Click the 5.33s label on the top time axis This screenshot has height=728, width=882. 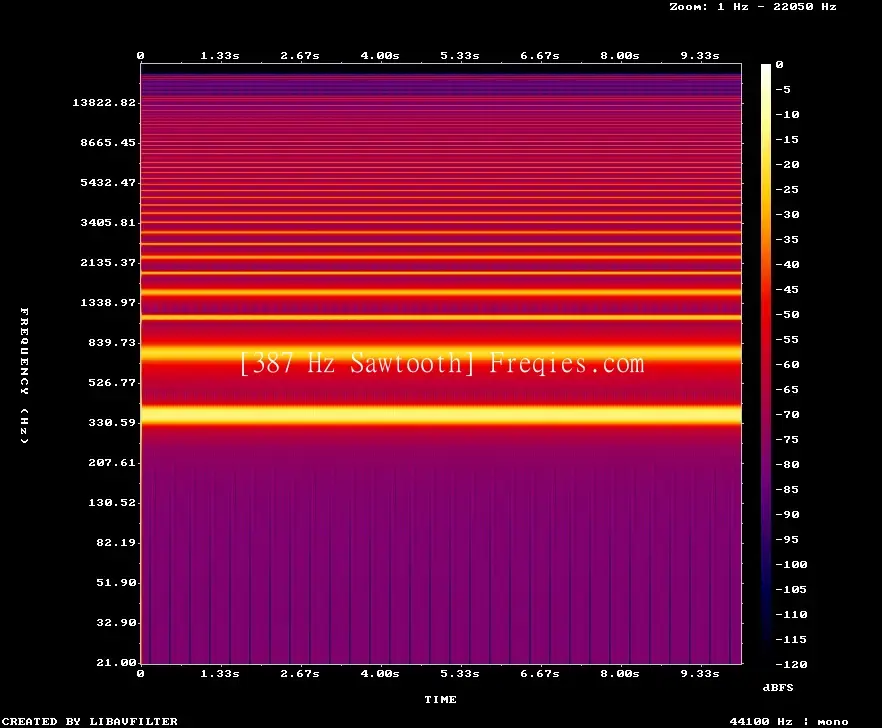pos(460,56)
